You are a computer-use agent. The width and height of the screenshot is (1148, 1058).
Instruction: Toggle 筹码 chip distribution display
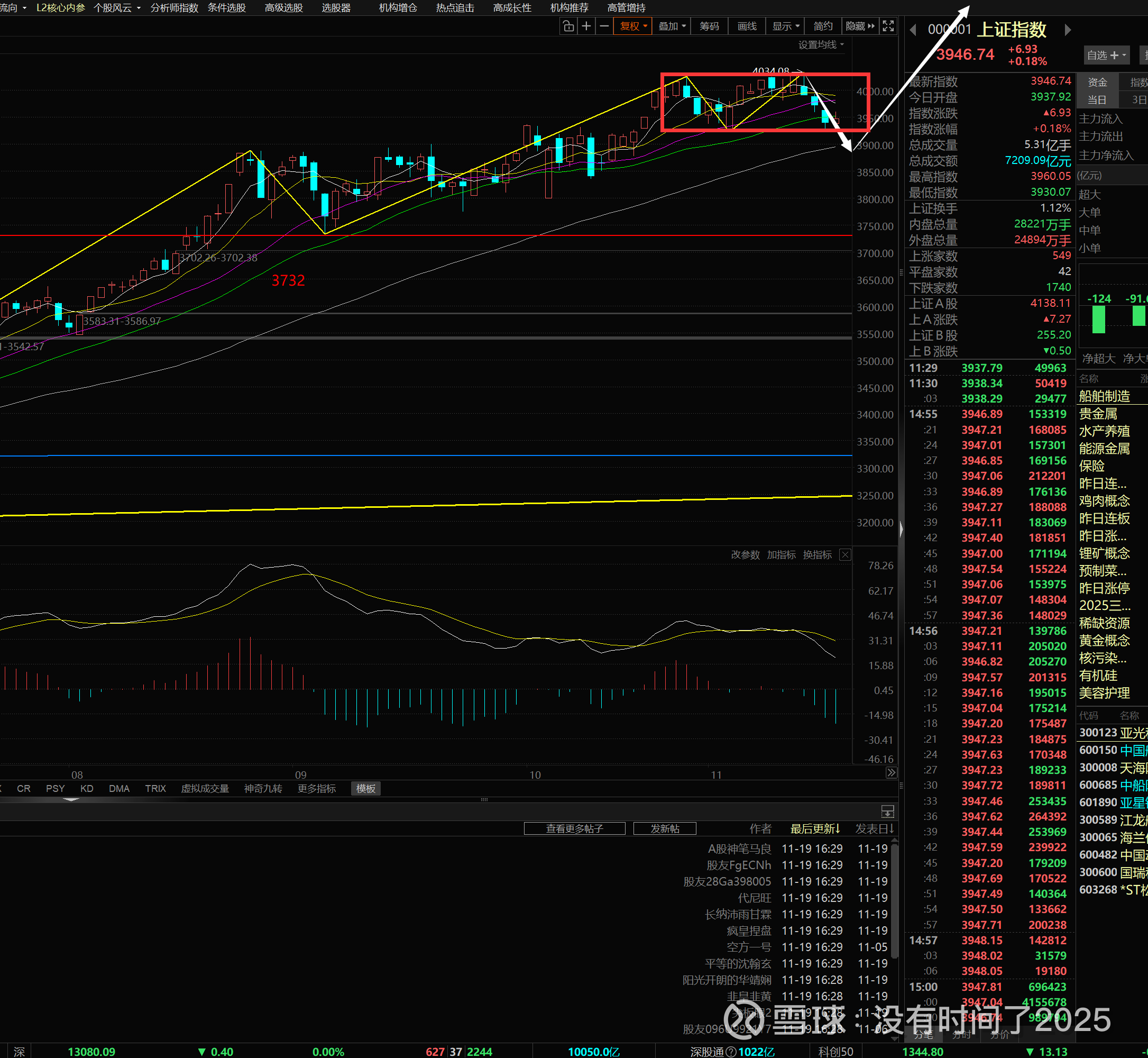[709, 26]
